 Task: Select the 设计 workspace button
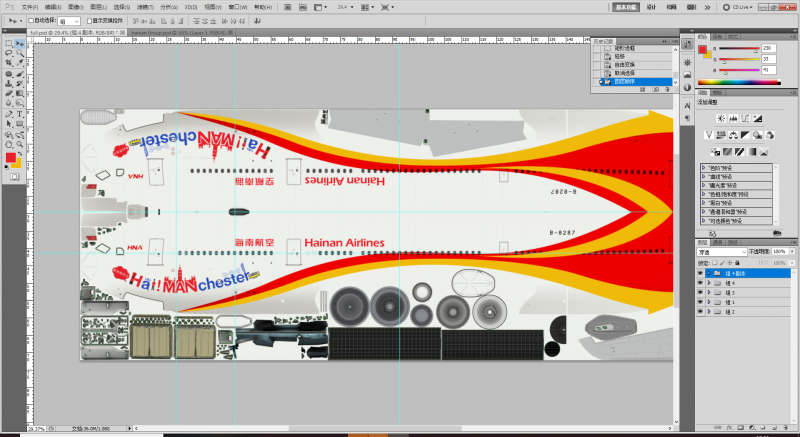[652, 7]
